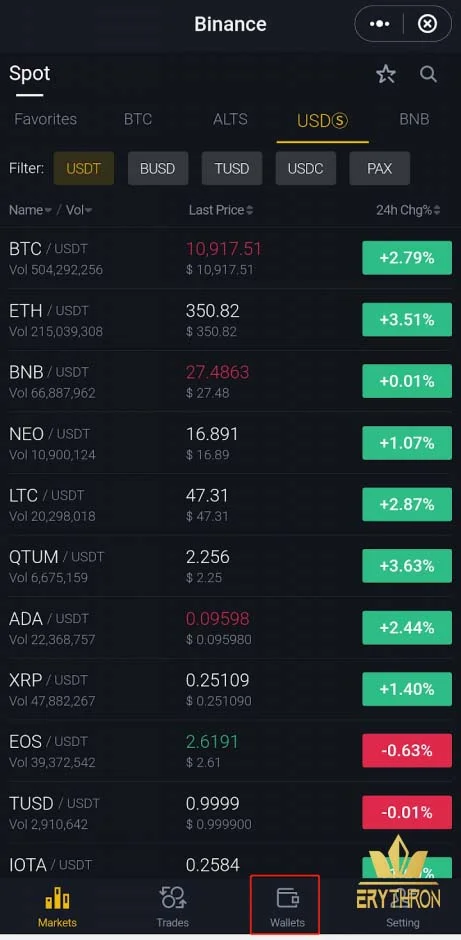Open the ETH / USDT pair row
Screen dimensions: 461x940
pos(230,320)
